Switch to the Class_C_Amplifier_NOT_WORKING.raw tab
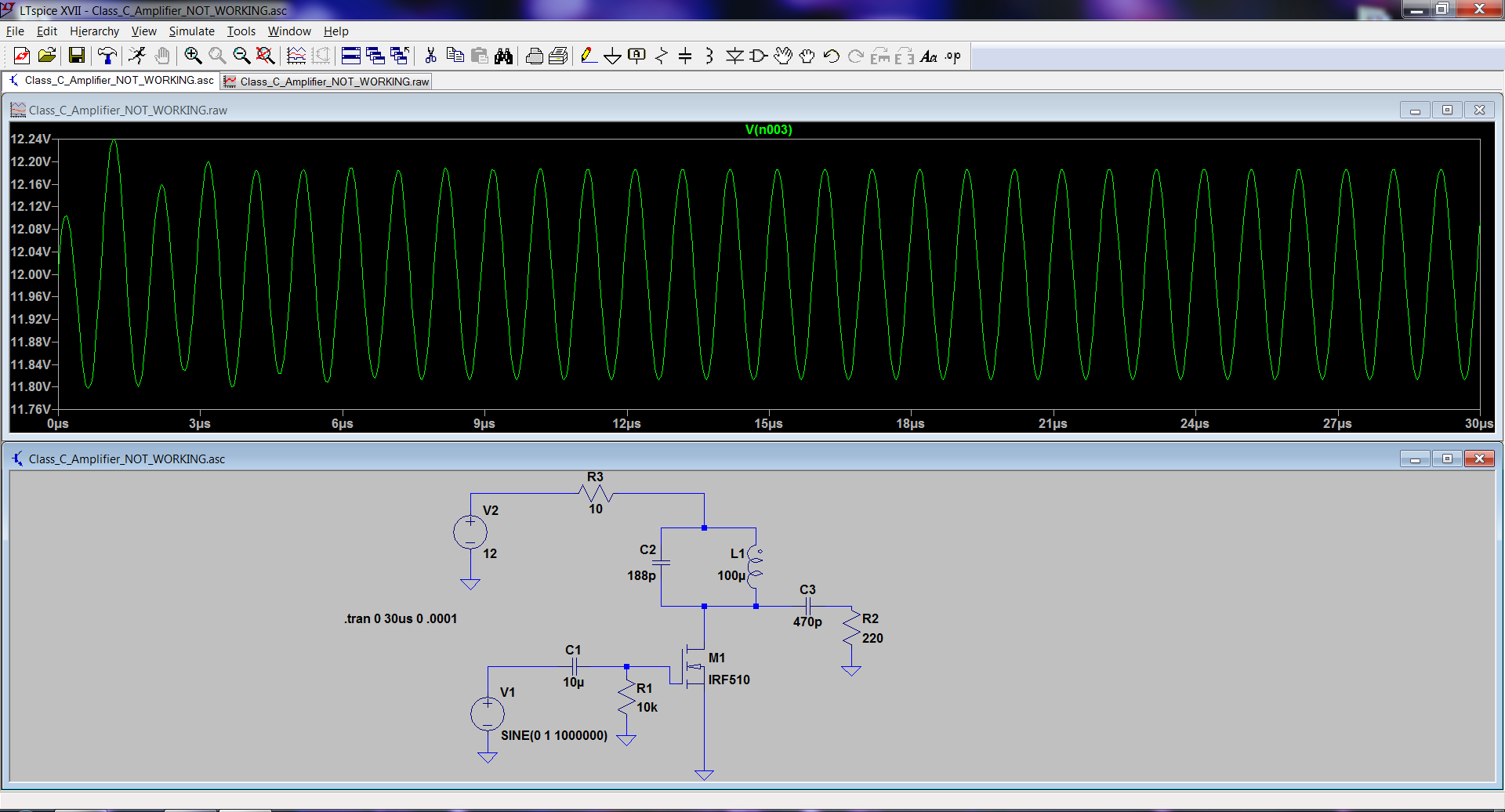Image resolution: width=1505 pixels, height=812 pixels. [x=327, y=82]
